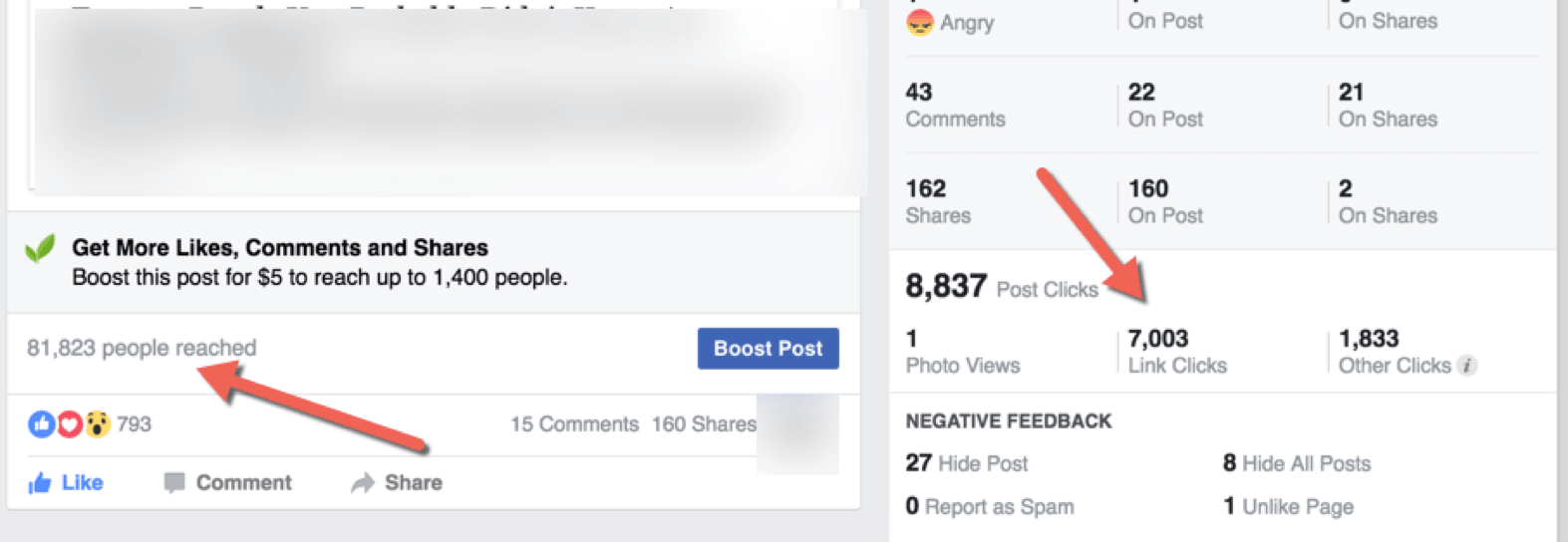Click the Wow face reaction icon
The height and width of the screenshot is (542, 1568).
point(97,424)
